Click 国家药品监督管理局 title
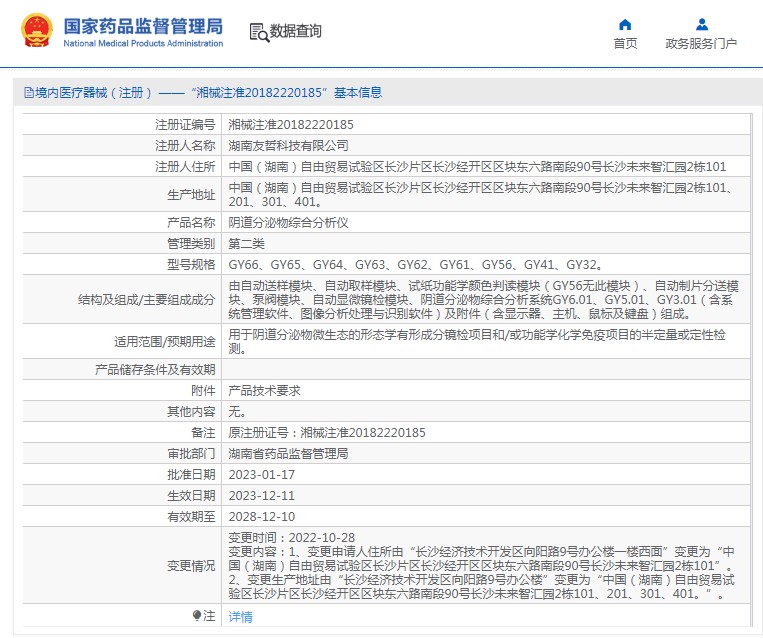 tap(143, 26)
